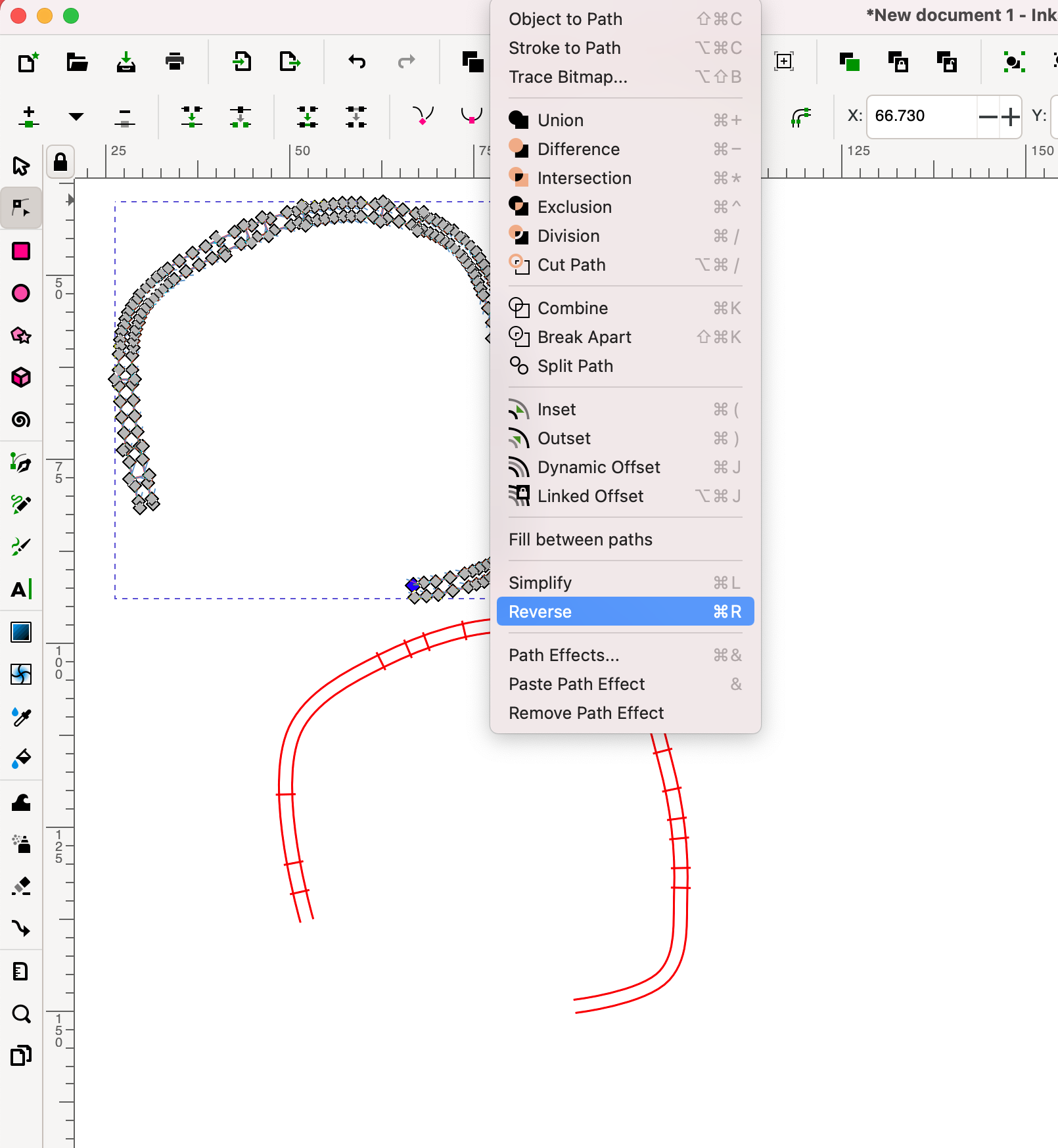Select the Connector tool

(21, 928)
